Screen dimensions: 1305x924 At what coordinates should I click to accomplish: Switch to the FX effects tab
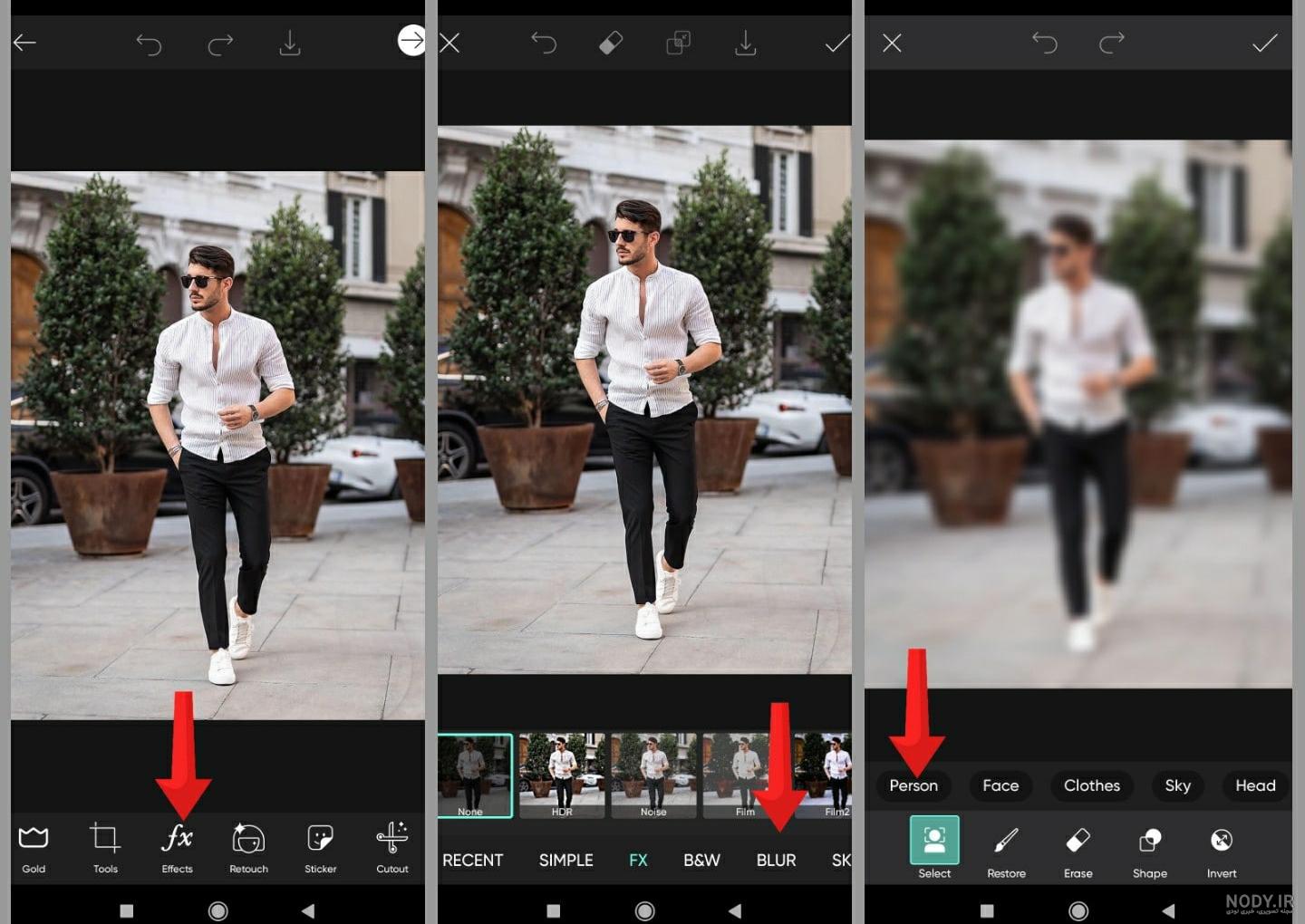pyautogui.click(x=638, y=861)
